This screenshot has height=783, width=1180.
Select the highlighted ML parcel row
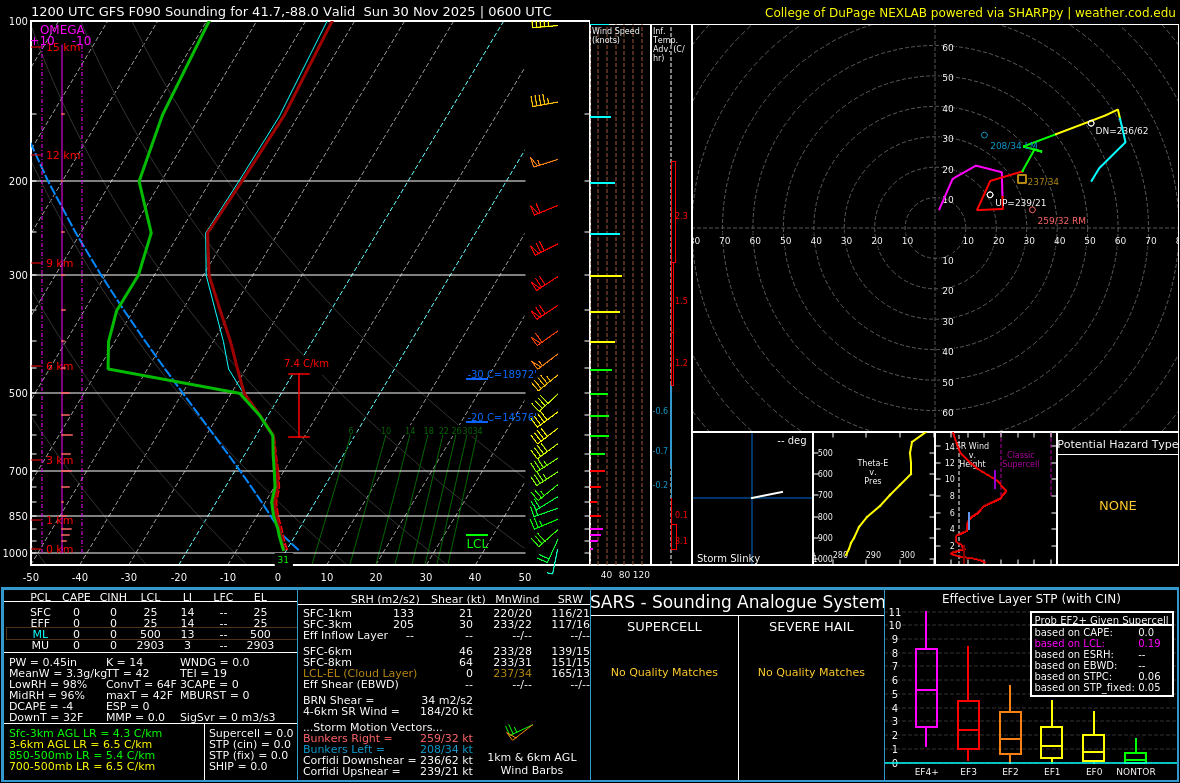click(x=151, y=635)
